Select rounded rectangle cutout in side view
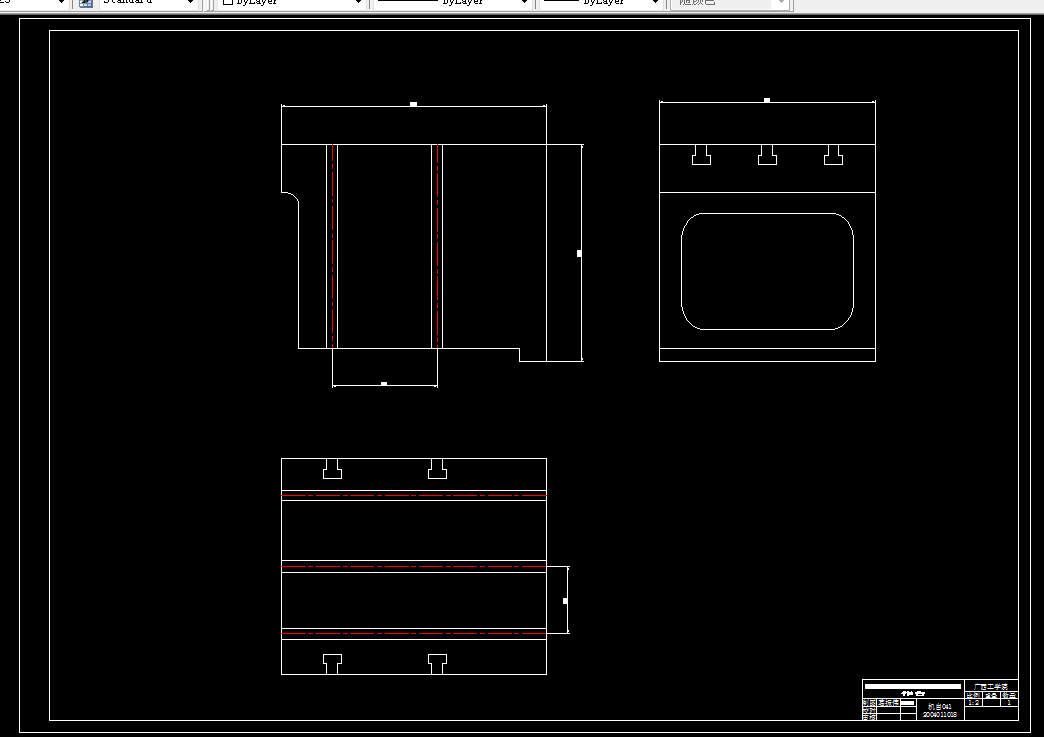Viewport: 1044px width, 737px height. coord(767,272)
